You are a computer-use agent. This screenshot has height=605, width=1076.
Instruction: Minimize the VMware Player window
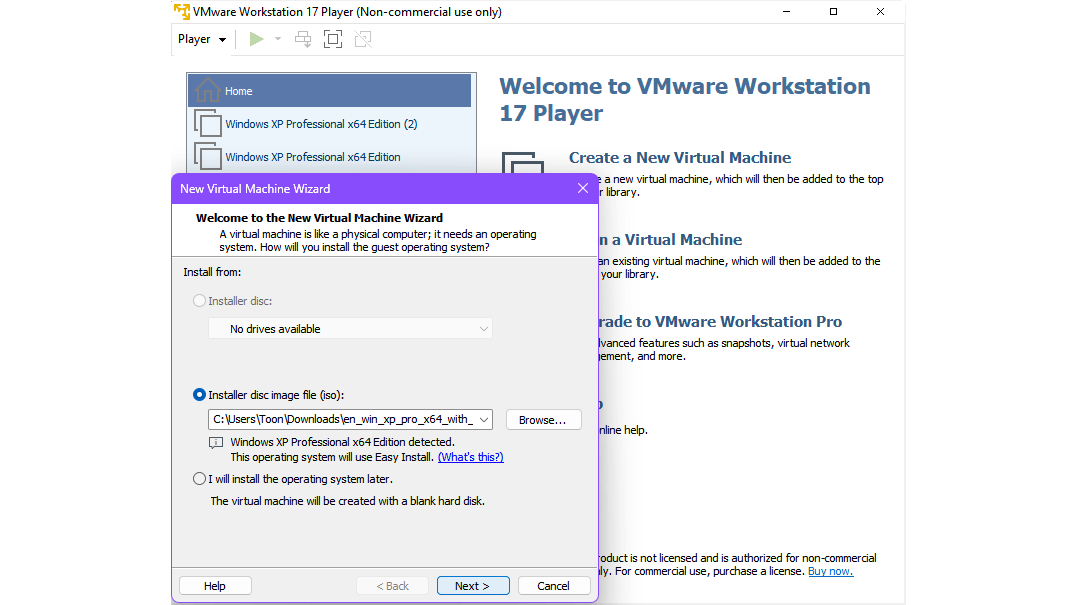[786, 12]
